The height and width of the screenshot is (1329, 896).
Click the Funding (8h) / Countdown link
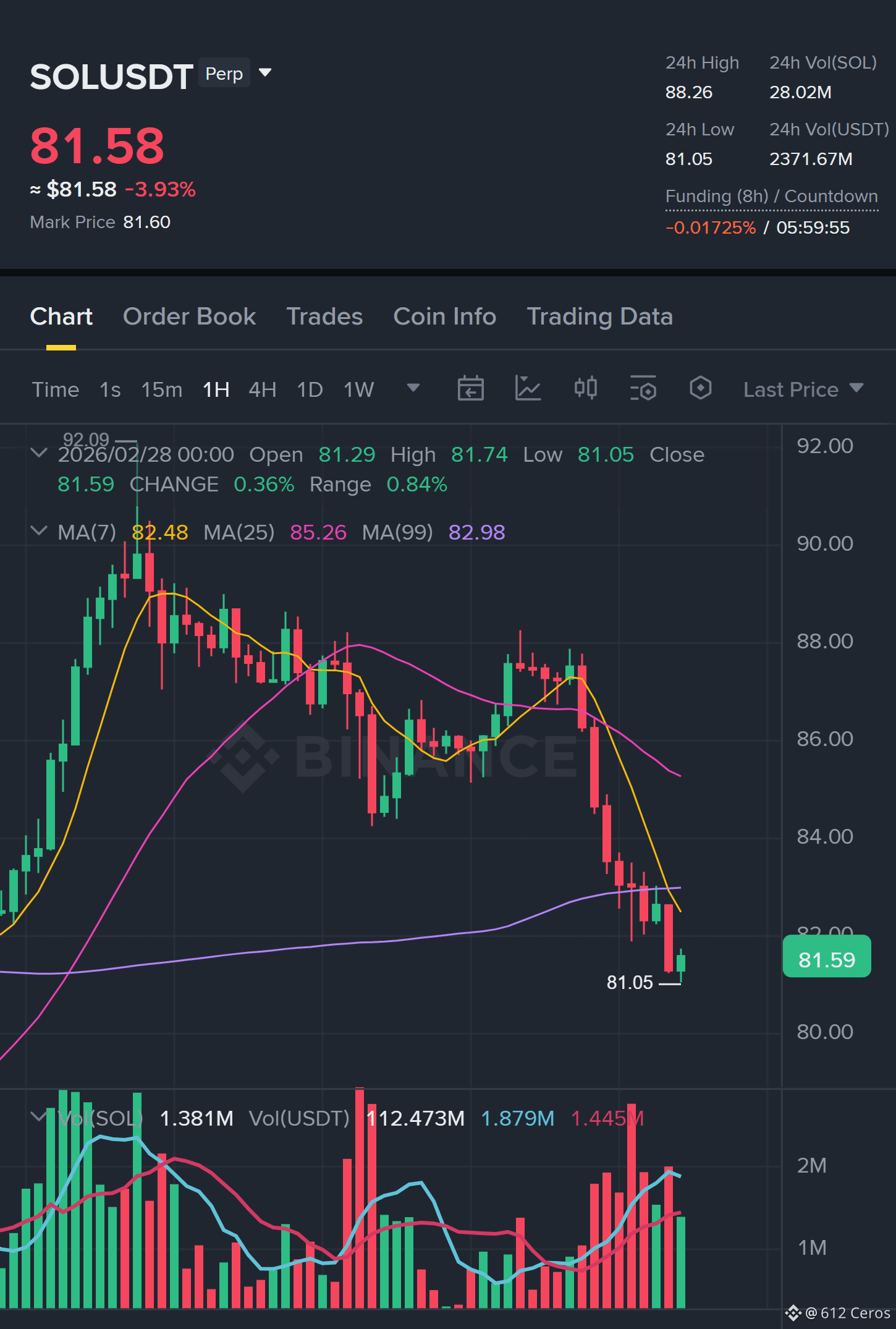pos(772,197)
